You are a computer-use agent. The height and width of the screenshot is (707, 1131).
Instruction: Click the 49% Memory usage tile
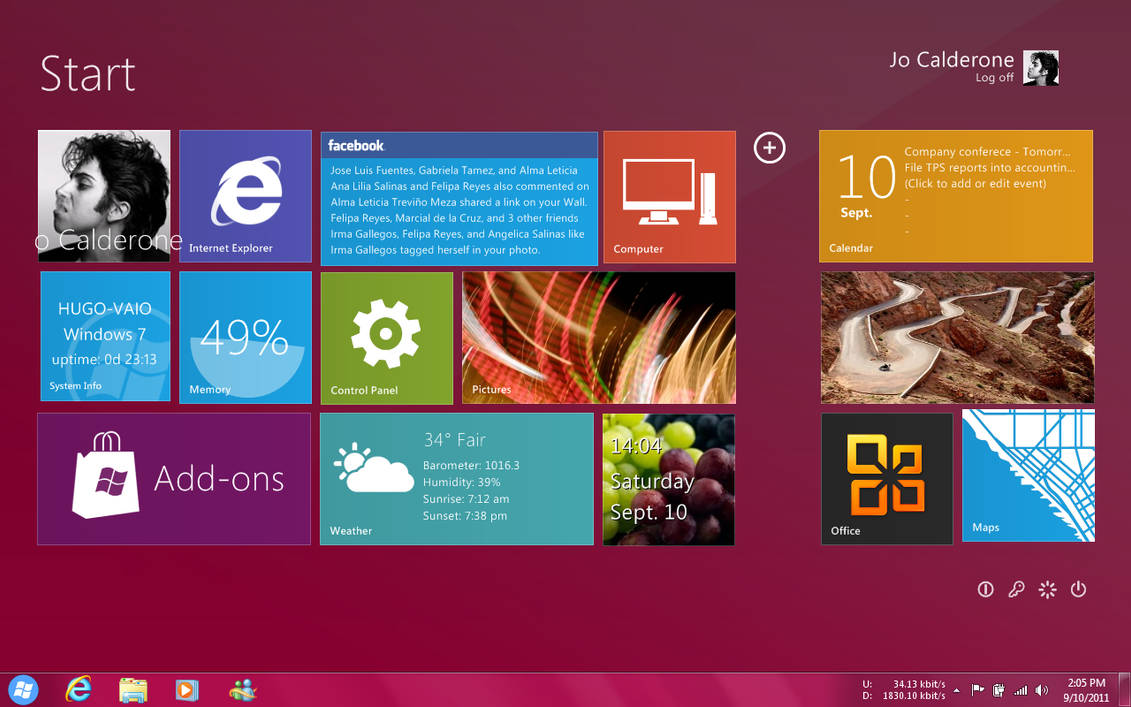coord(245,337)
